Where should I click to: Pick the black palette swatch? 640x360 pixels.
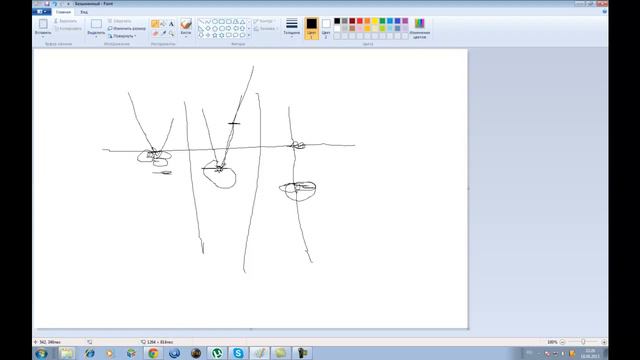[x=337, y=21]
